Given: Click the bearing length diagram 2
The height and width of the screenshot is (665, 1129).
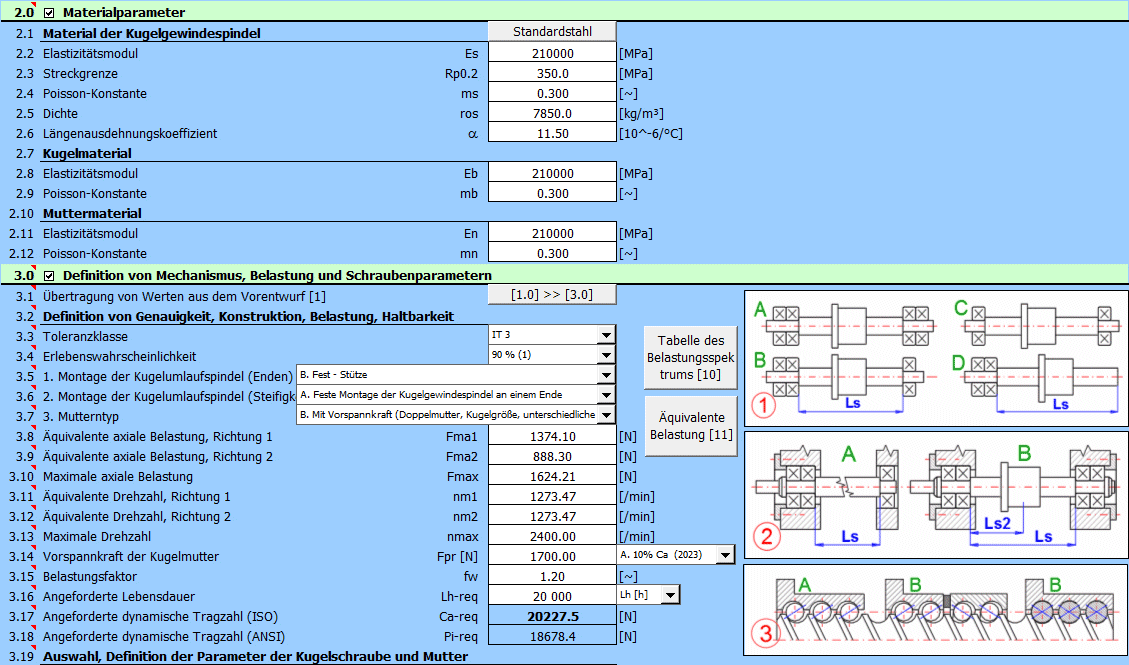Looking at the screenshot, I should click(936, 493).
